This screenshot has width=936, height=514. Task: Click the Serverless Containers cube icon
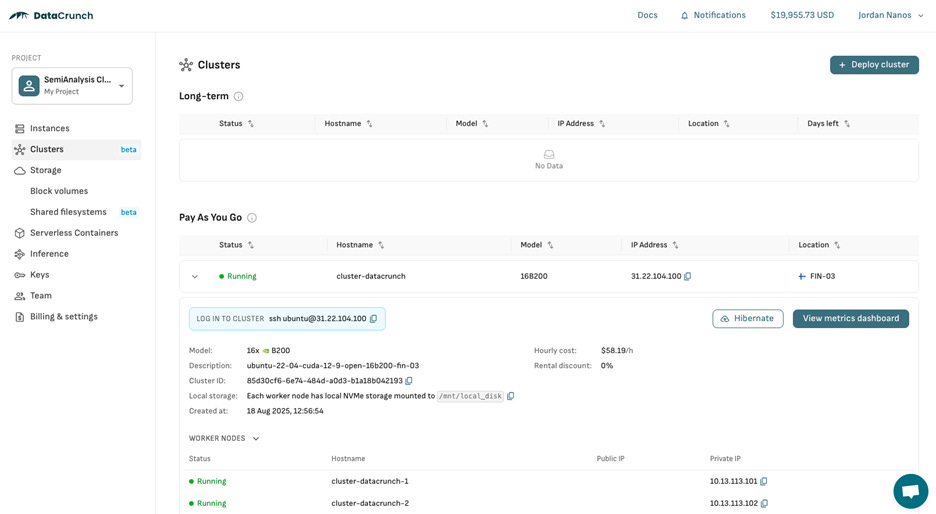click(x=20, y=233)
